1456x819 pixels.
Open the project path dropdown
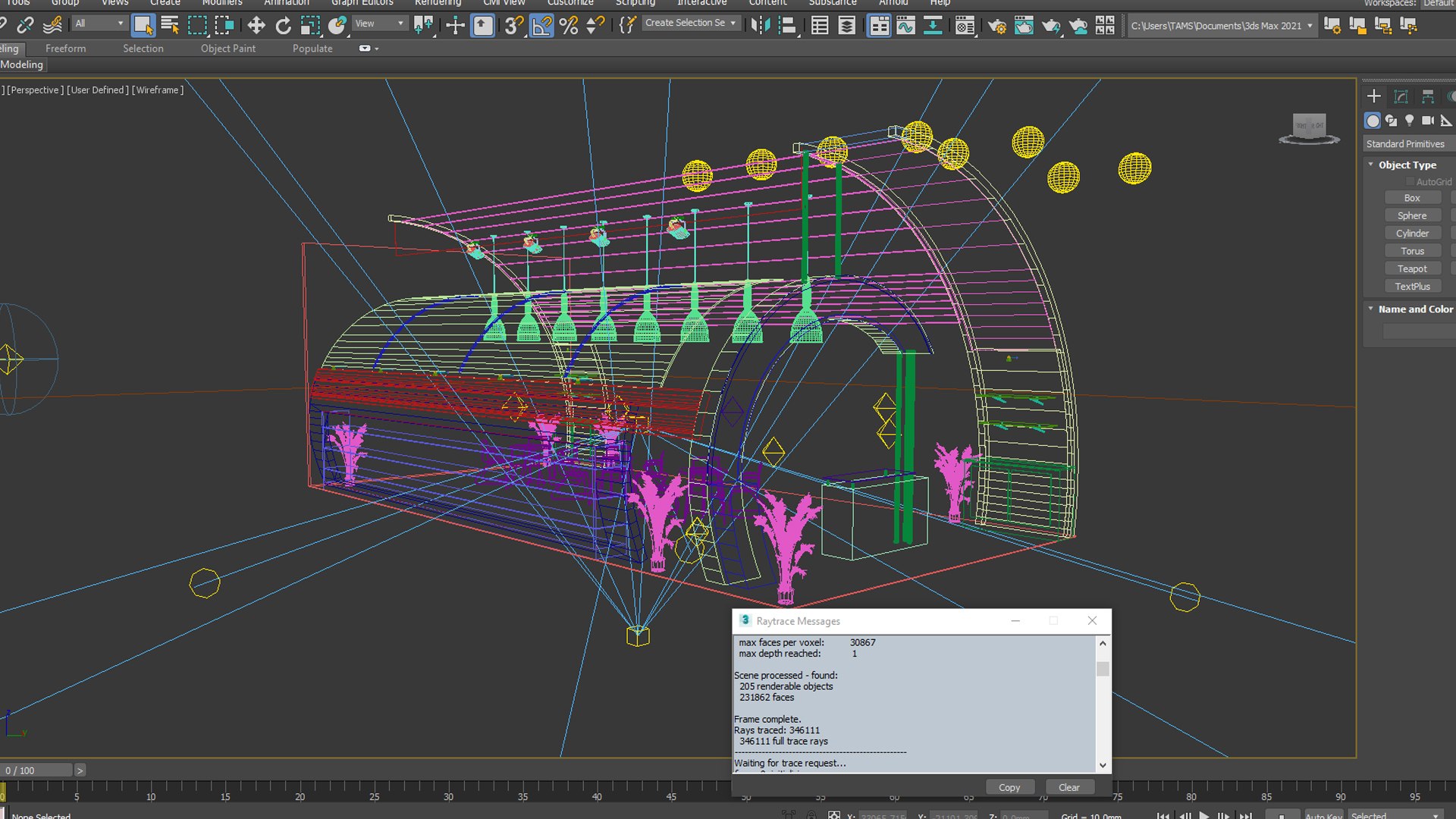1310,26
